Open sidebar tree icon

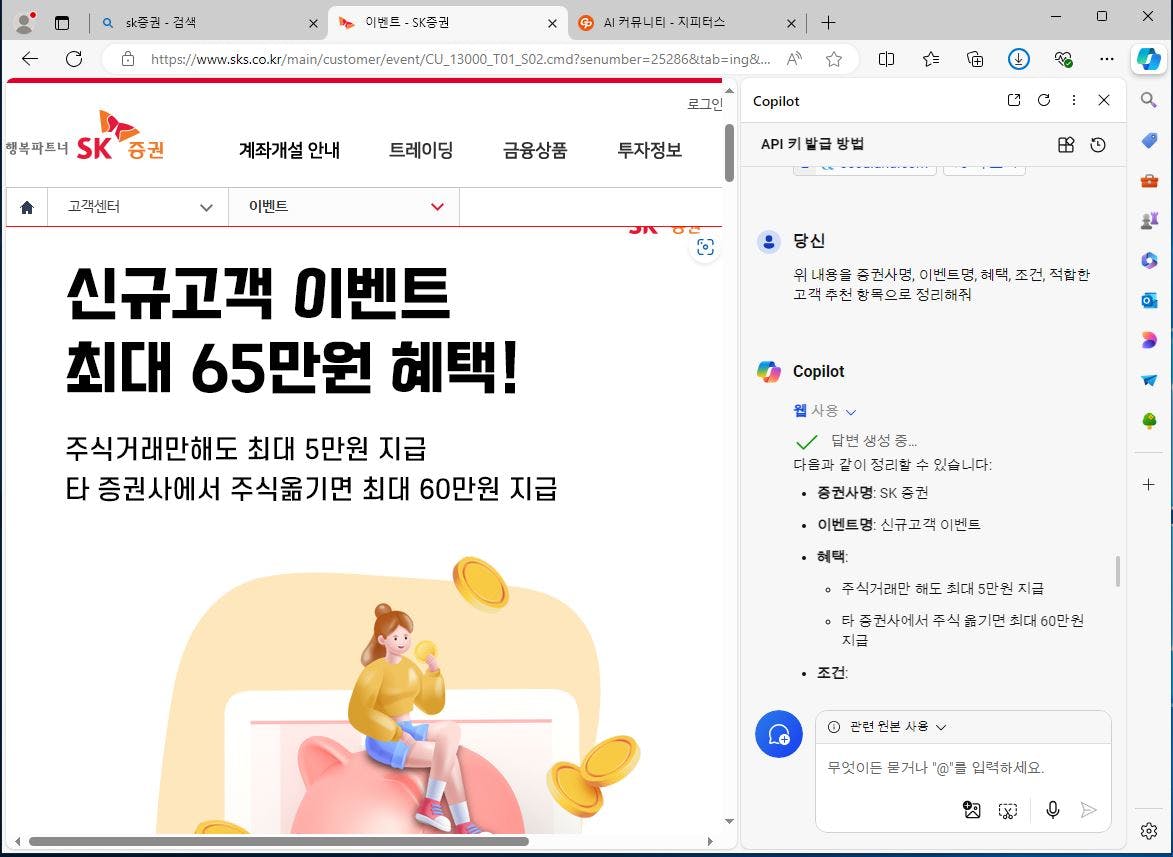(x=1149, y=420)
